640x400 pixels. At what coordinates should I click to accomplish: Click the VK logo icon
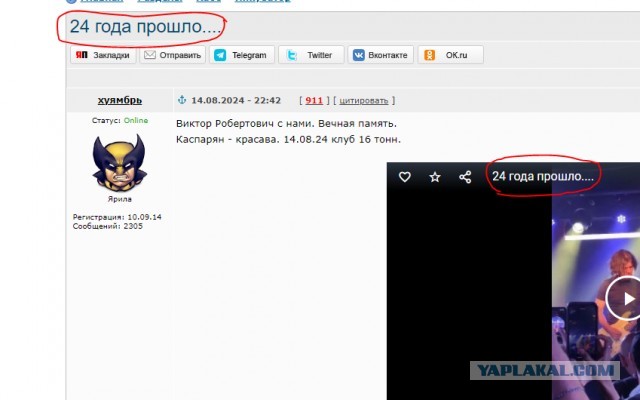tap(358, 55)
